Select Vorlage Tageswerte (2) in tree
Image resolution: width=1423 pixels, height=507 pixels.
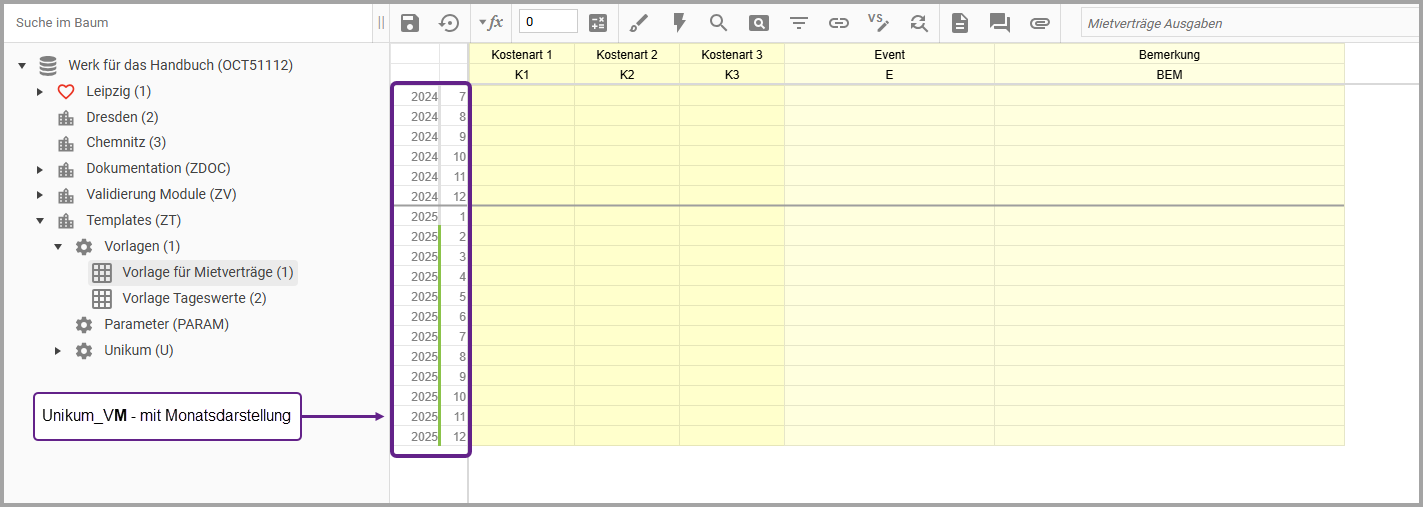click(x=194, y=298)
